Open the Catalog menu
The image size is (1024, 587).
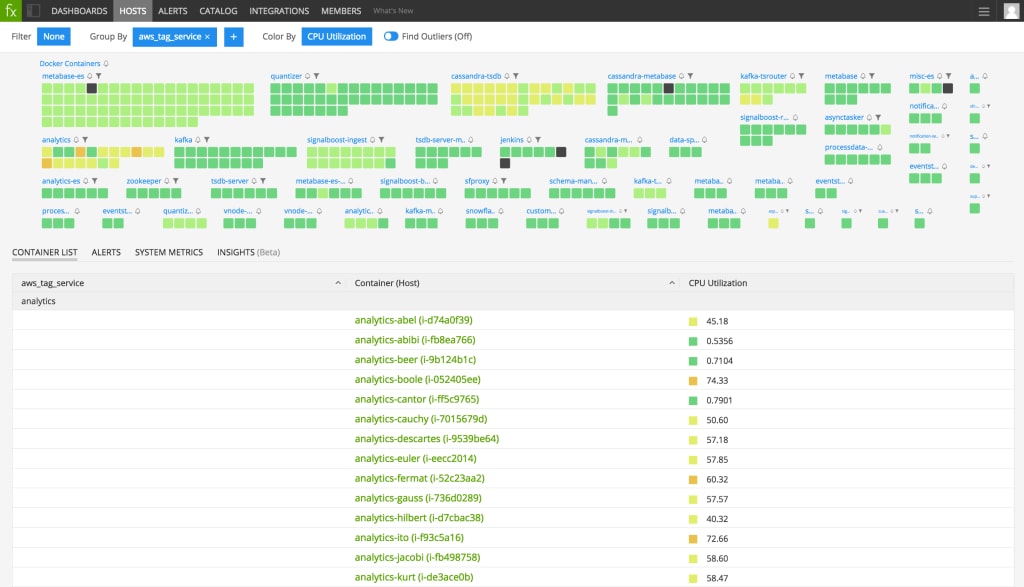(218, 11)
